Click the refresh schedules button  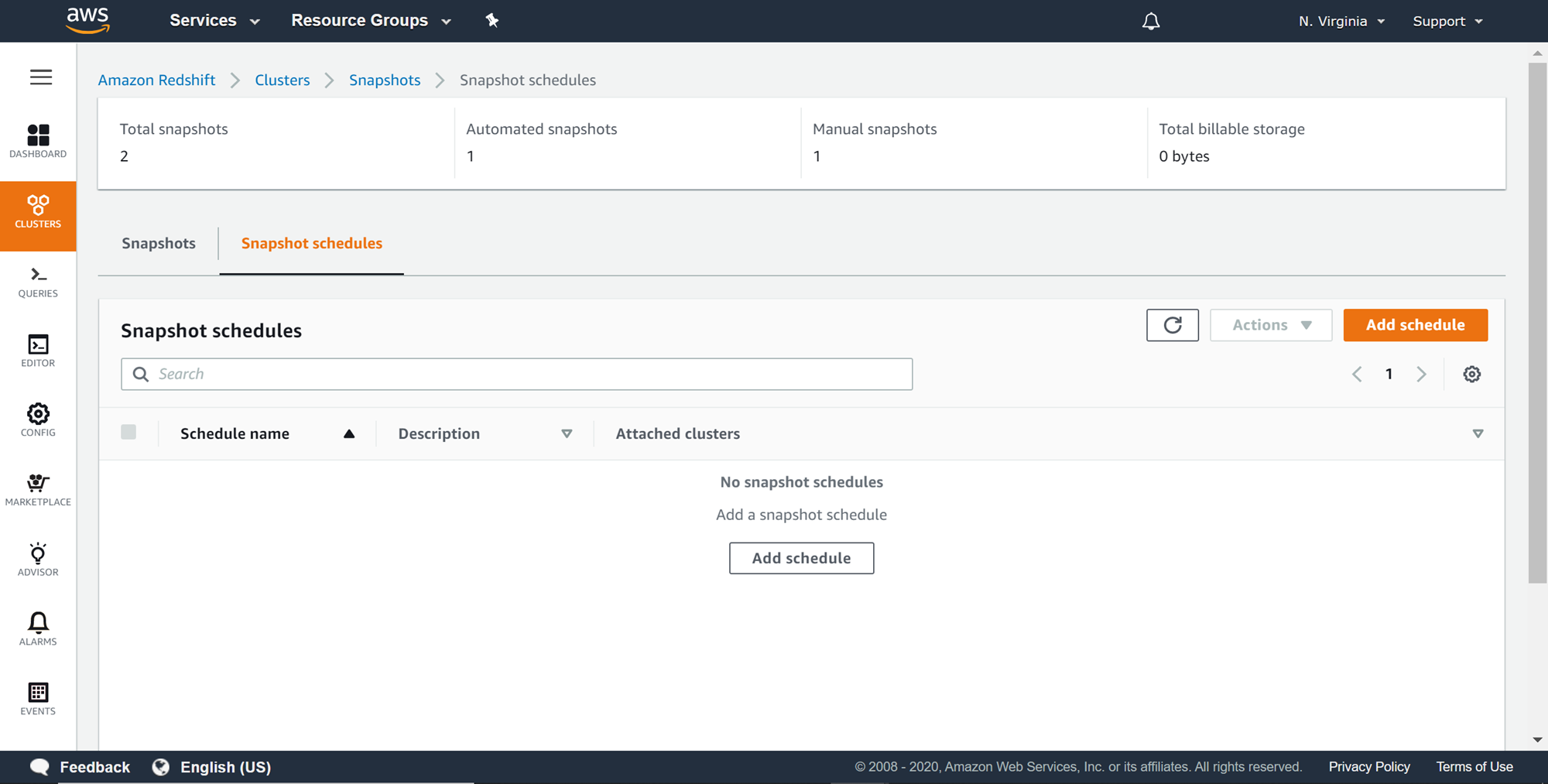tap(1172, 325)
